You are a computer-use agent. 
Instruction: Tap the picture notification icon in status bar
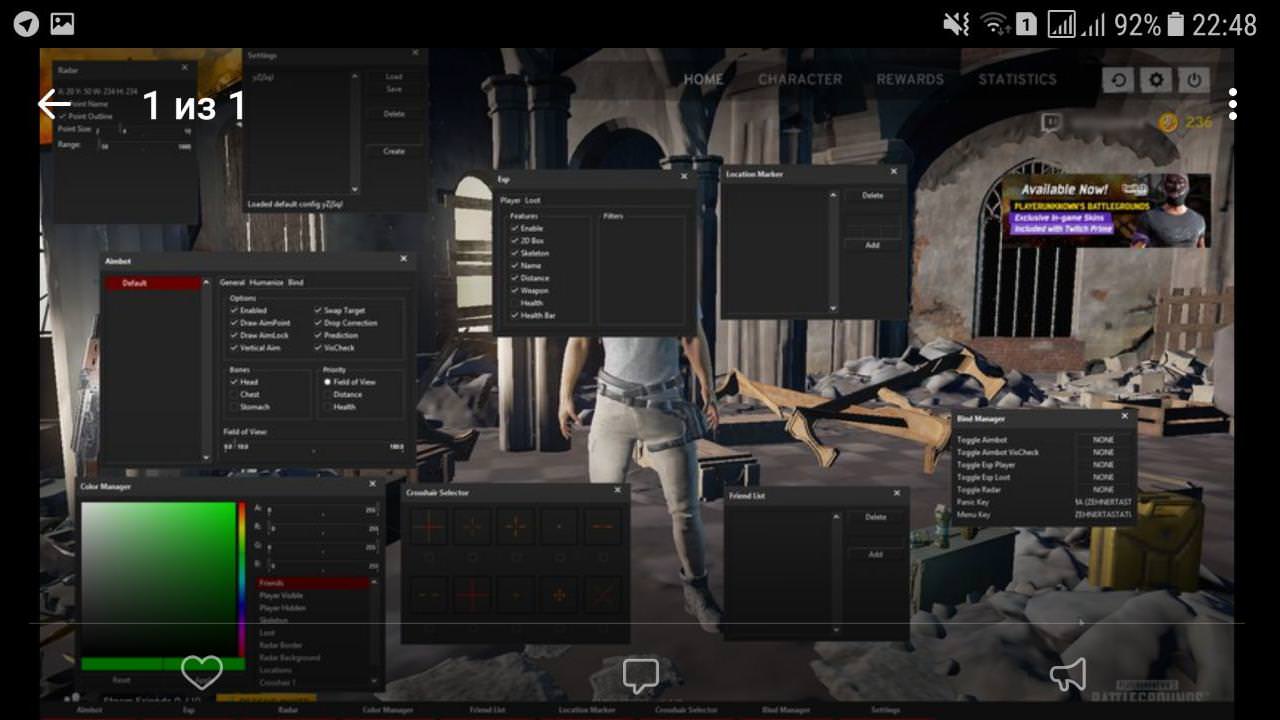pyautogui.click(x=62, y=24)
